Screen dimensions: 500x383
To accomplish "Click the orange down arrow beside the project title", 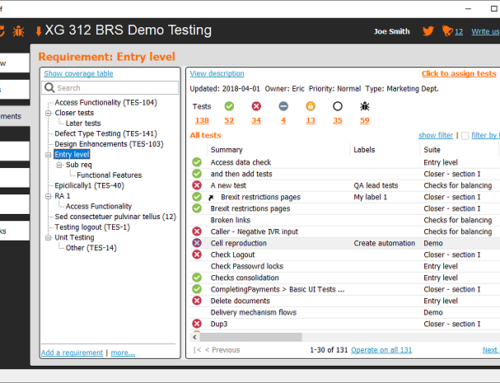I will coord(39,31).
